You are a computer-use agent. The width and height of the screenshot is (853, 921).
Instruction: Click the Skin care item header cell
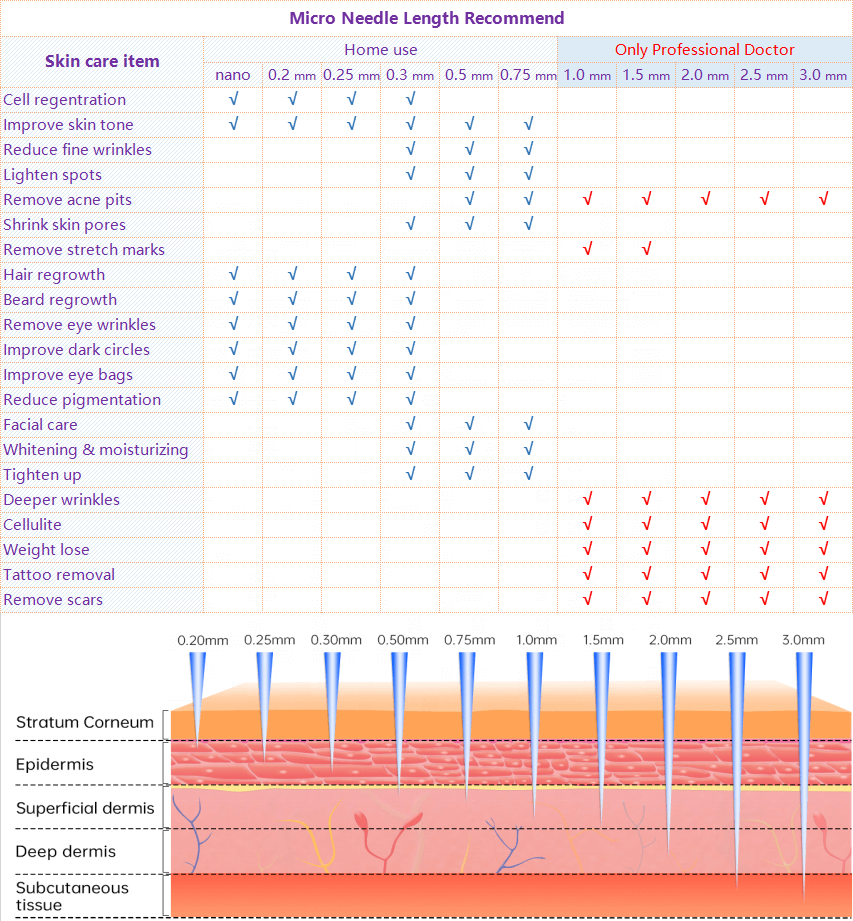coord(102,61)
